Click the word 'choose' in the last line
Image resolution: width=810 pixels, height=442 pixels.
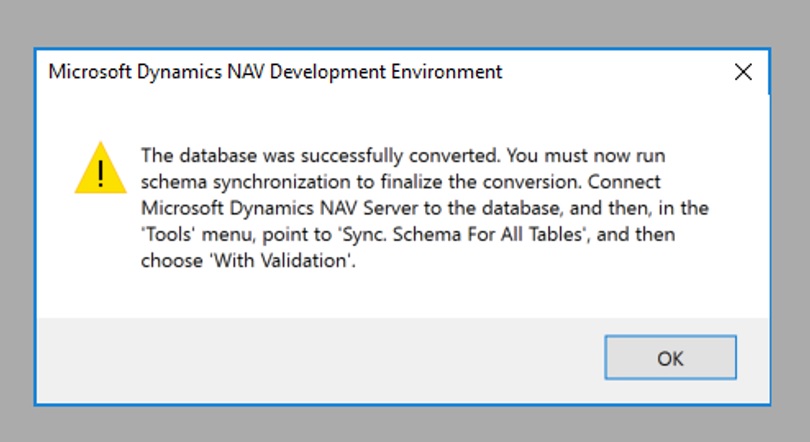pos(171,259)
